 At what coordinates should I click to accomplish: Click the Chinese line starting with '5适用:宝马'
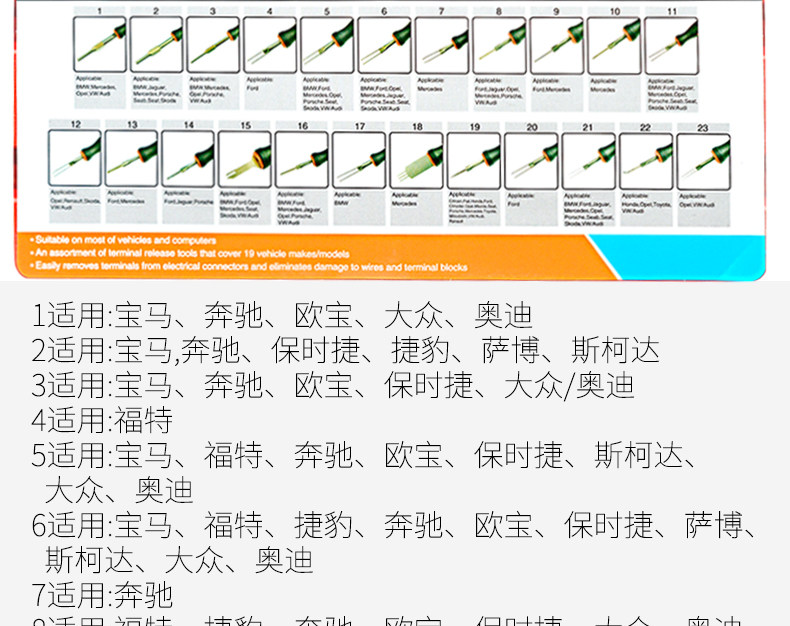[364, 456]
